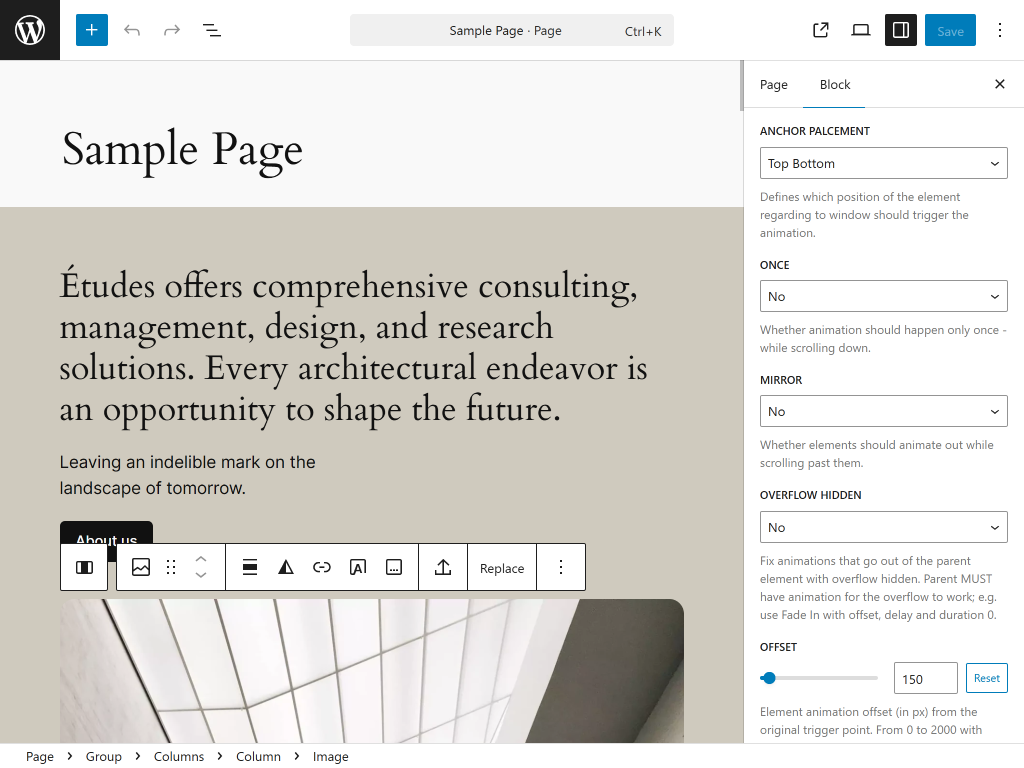Viewport: 1024px width, 768px height.
Task: Open Document Overview list view
Action: [x=212, y=30]
